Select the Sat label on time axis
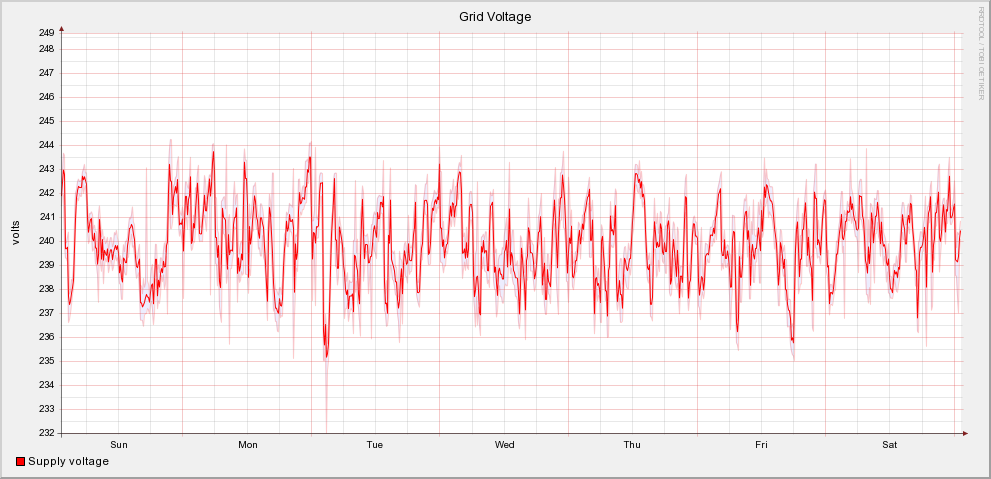Image resolution: width=991 pixels, height=479 pixels. point(890,445)
